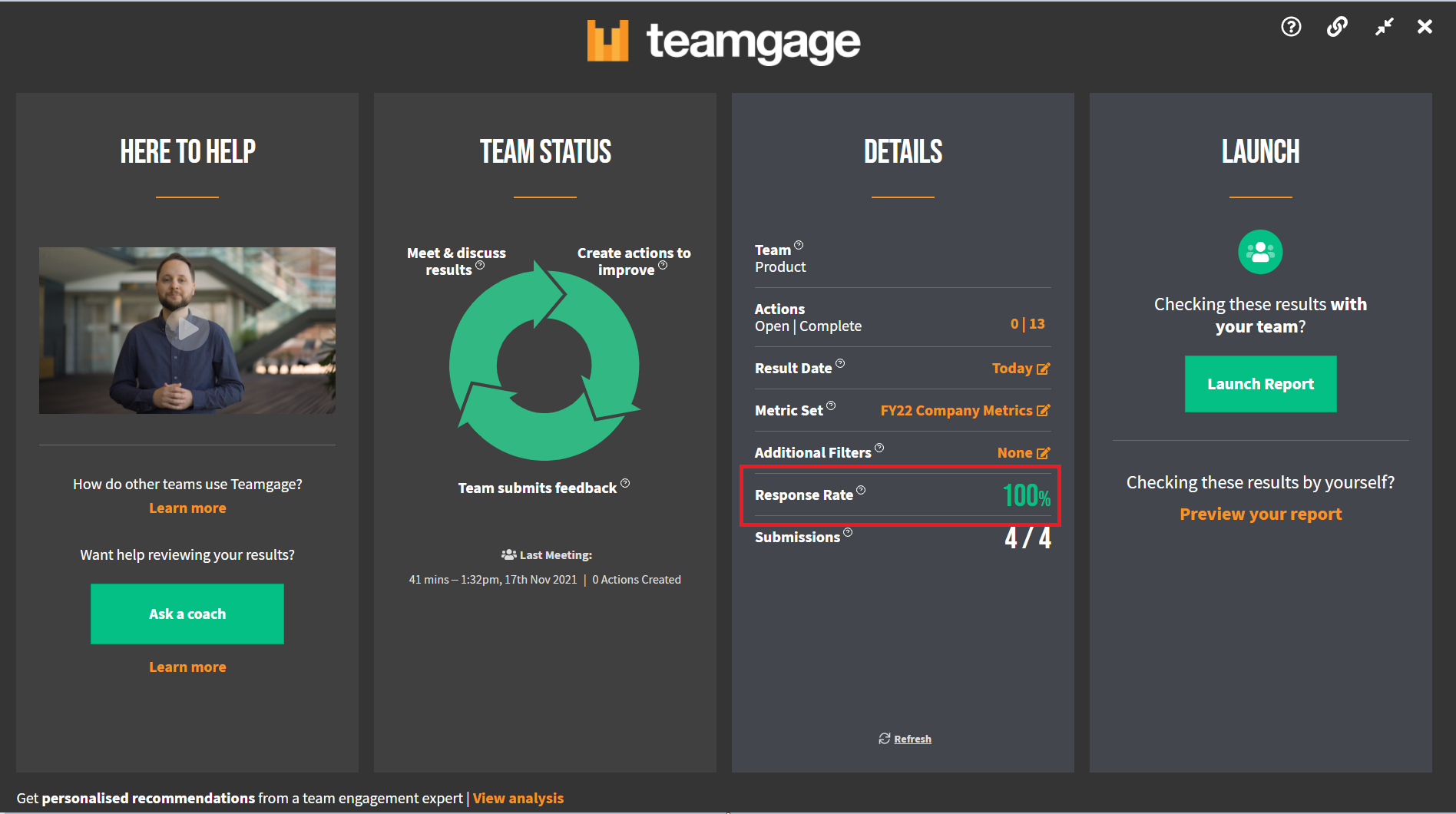Open info icon beside Response Rate

pos(861,490)
